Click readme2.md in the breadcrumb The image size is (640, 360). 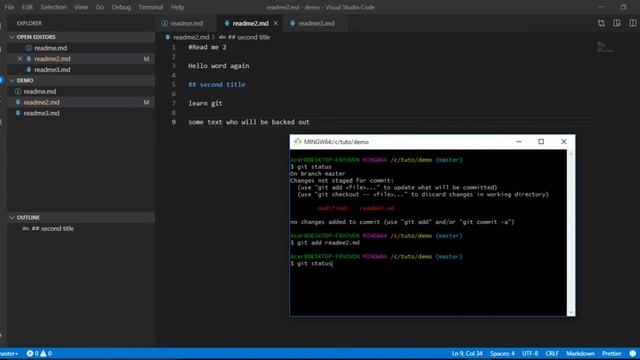pyautogui.click(x=191, y=37)
